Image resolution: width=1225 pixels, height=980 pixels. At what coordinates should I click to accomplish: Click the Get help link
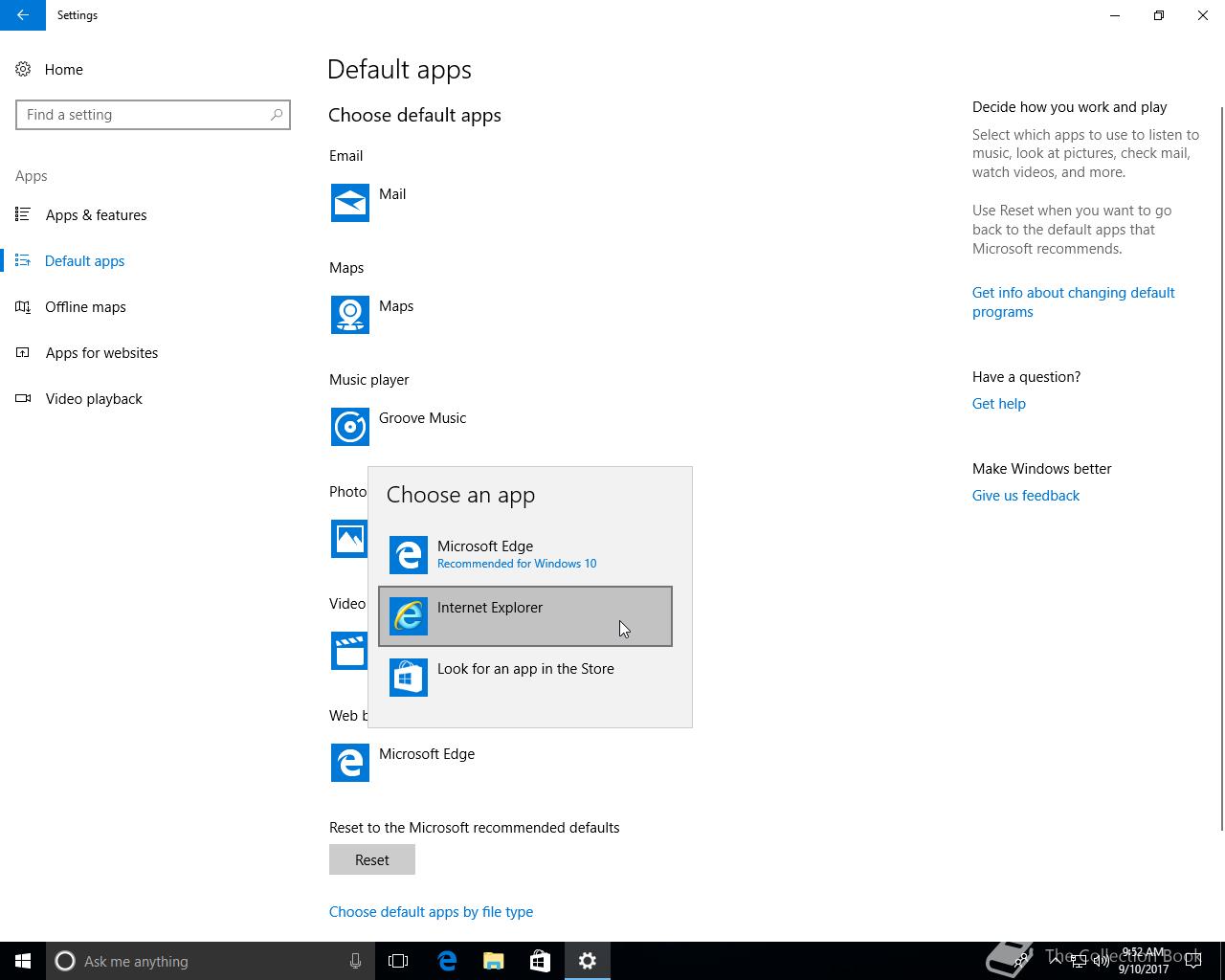pos(998,404)
